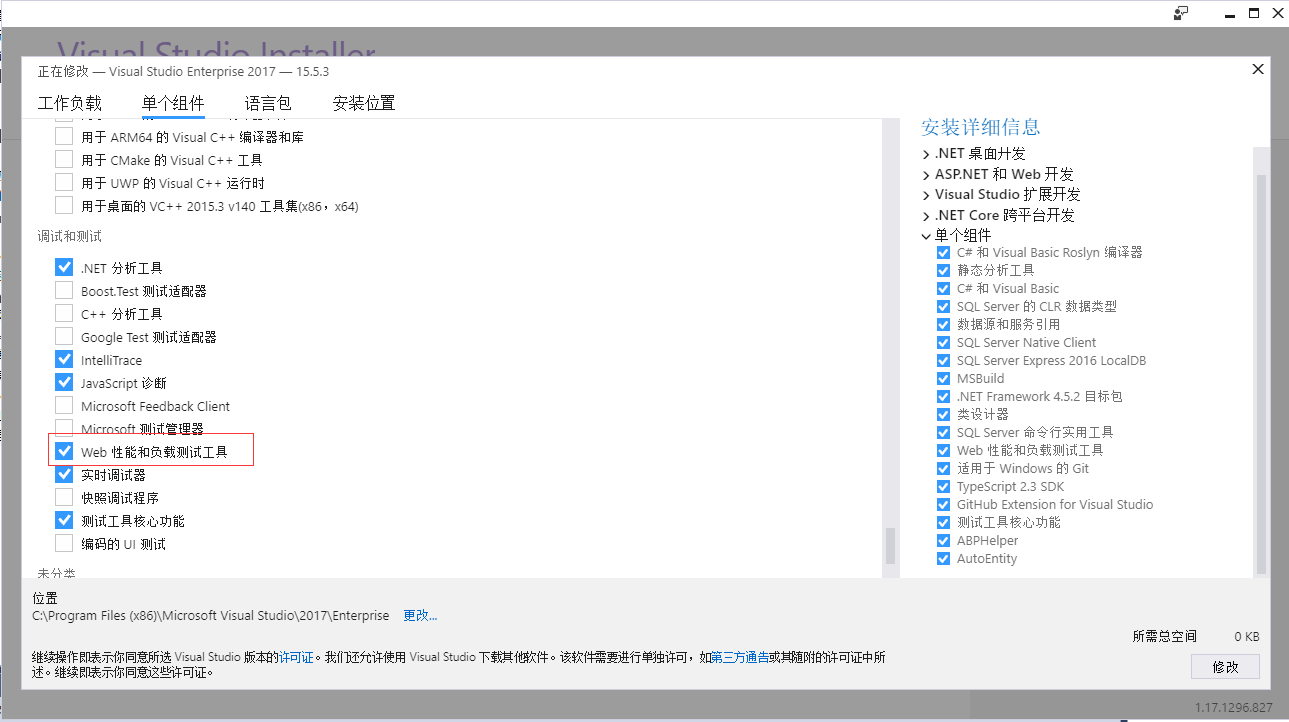Minimize the Visual Studio Installer window
1289x722 pixels.
(1229, 13)
